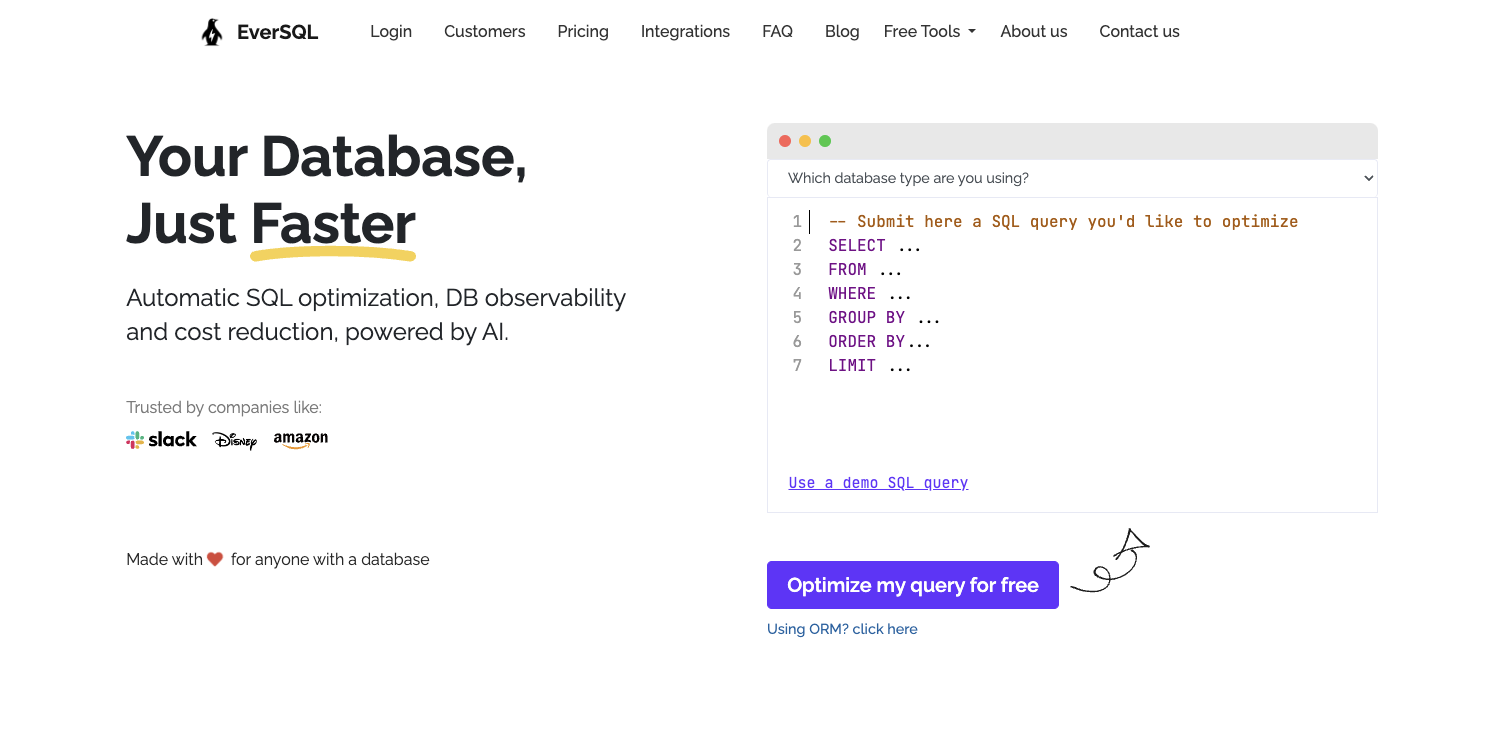This screenshot has width=1509, height=743.
Task: Click the 'Use a demo SQL query' link
Action: 878,482
